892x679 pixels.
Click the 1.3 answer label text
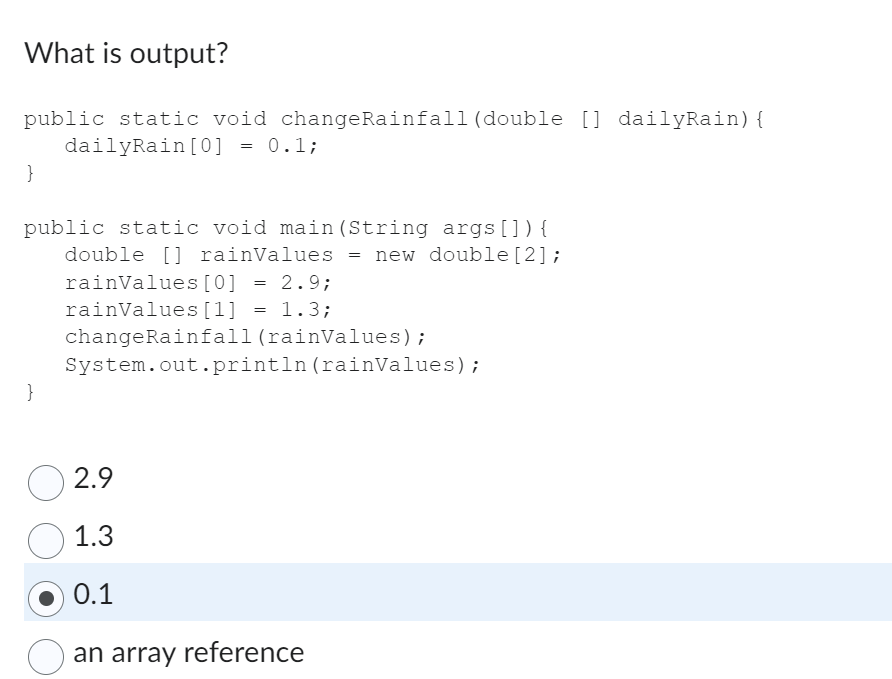[x=92, y=537]
